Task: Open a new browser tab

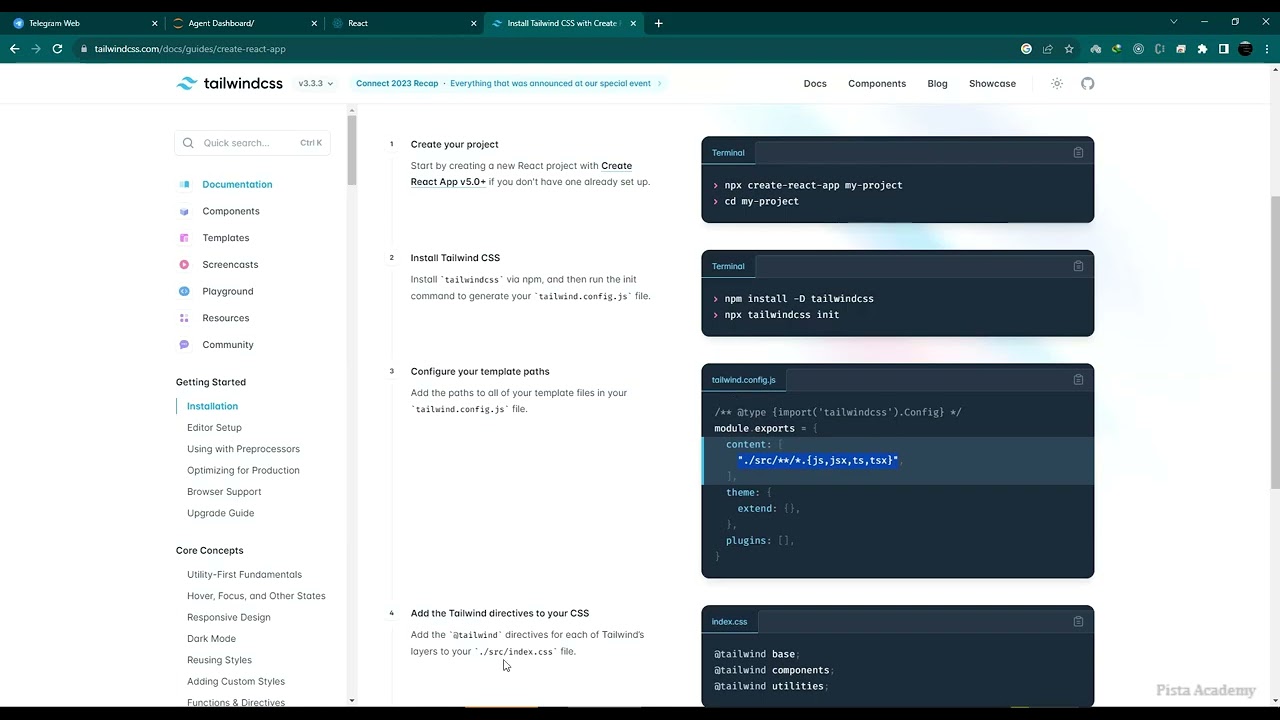Action: tap(658, 23)
